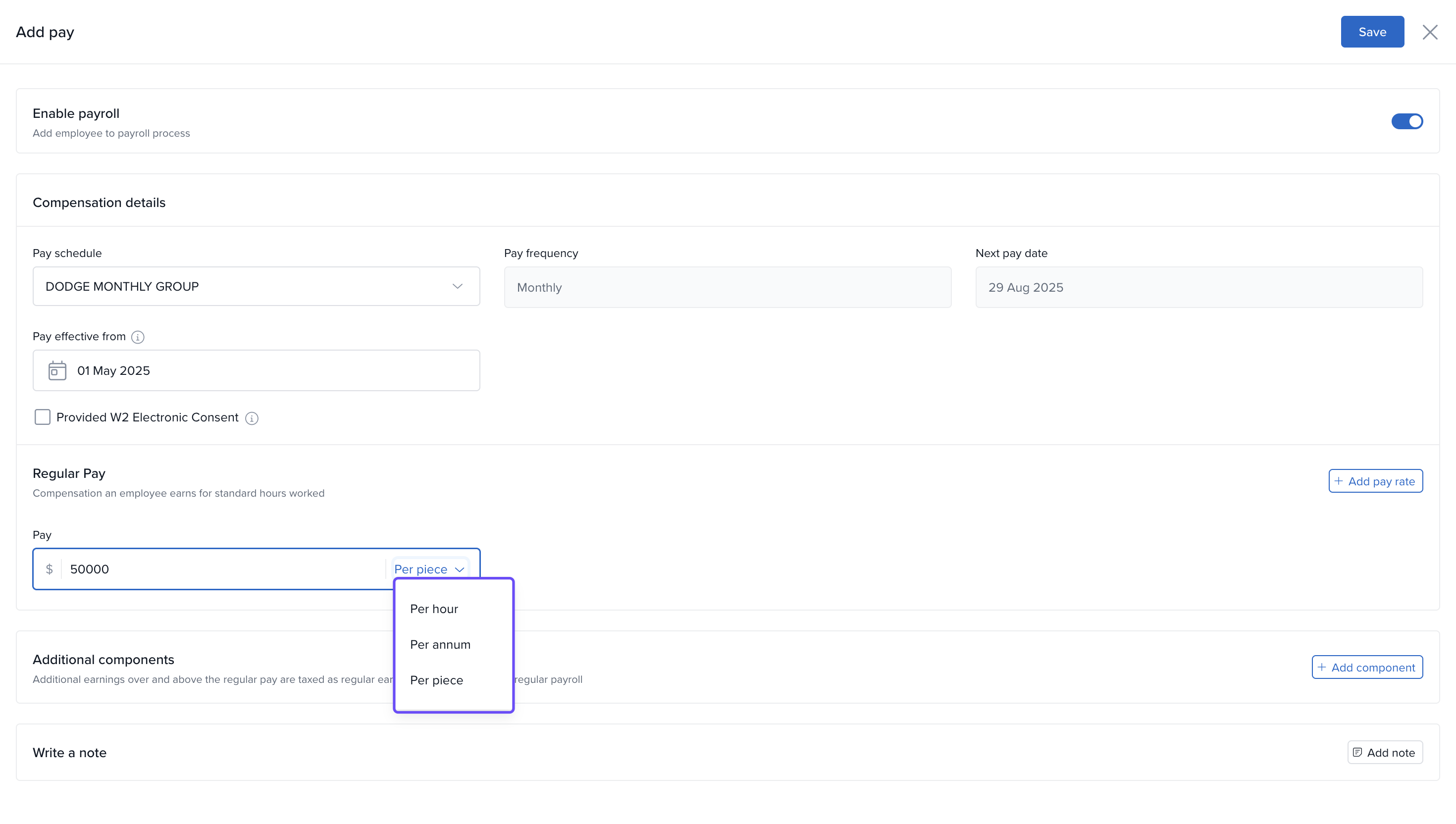Open the Pay schedule dropdown
The image size is (1456, 824).
pos(256,286)
